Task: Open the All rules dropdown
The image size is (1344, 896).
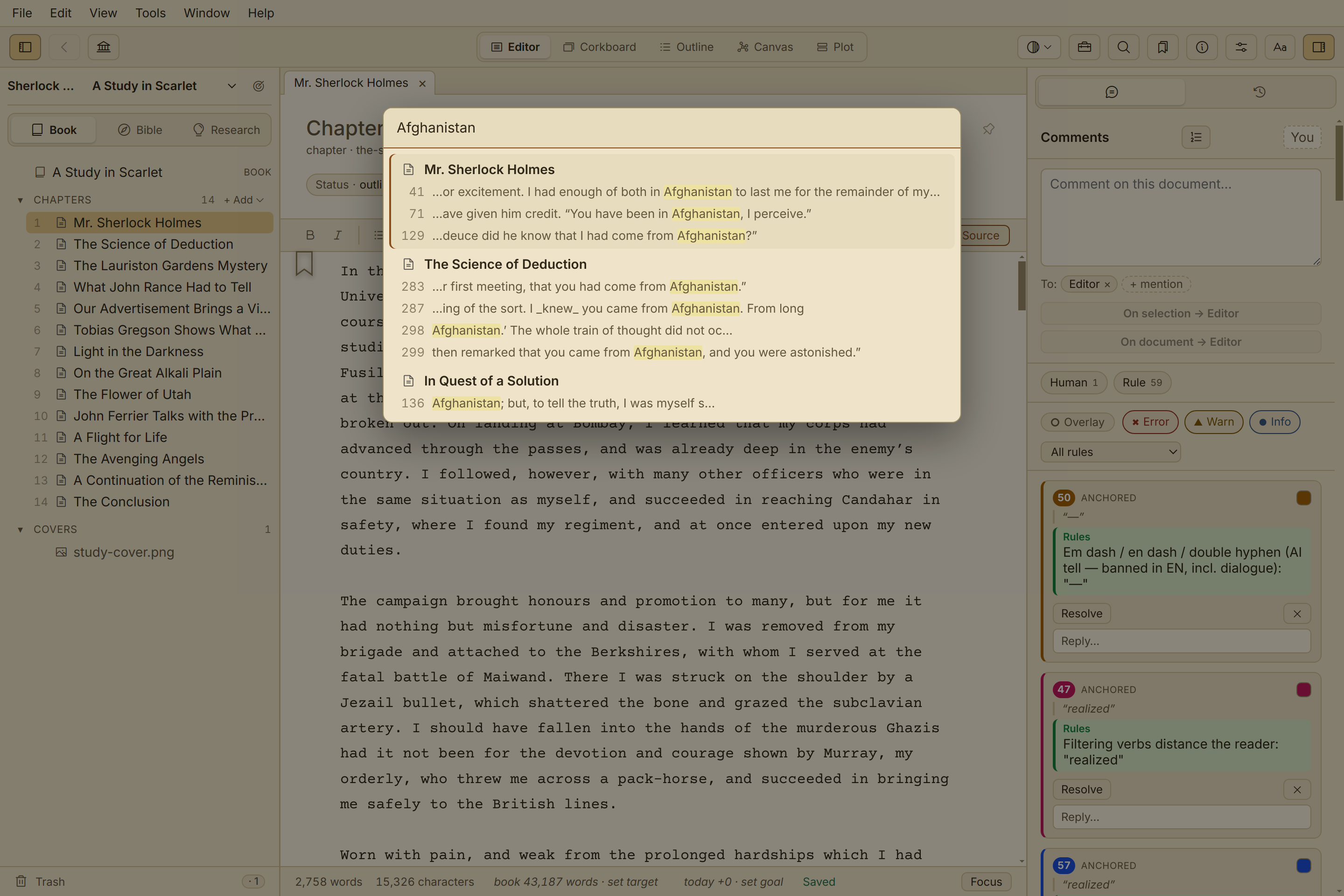Action: [x=1111, y=451]
